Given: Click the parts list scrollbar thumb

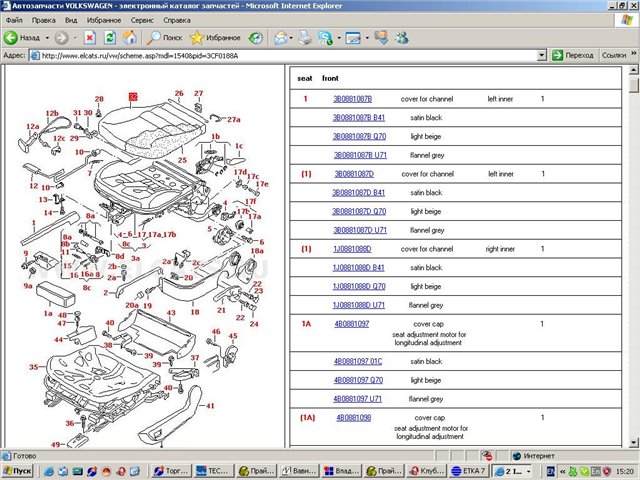Looking at the screenshot, I should pyautogui.click(x=633, y=86).
